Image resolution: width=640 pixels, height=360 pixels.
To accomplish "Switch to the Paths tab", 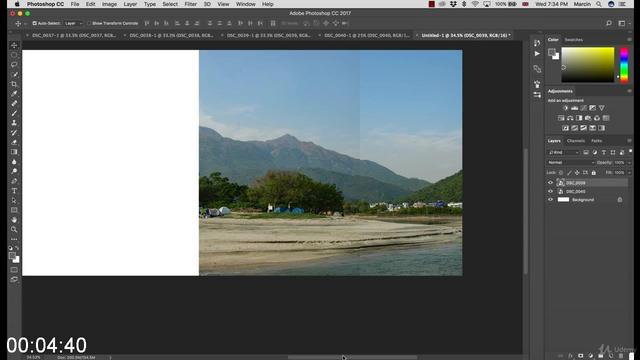I will (x=597, y=141).
